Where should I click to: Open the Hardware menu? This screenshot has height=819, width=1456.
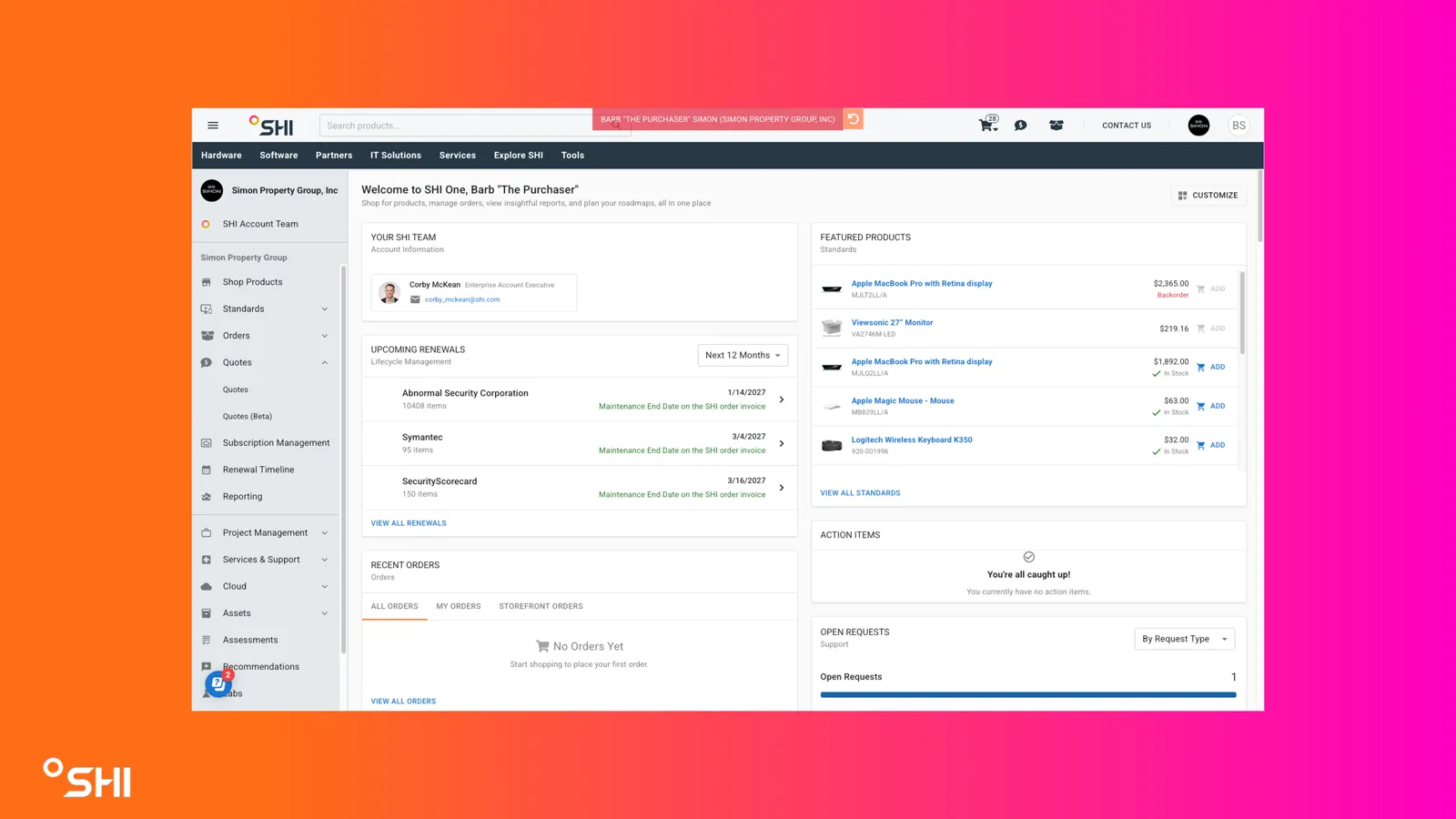(x=221, y=156)
